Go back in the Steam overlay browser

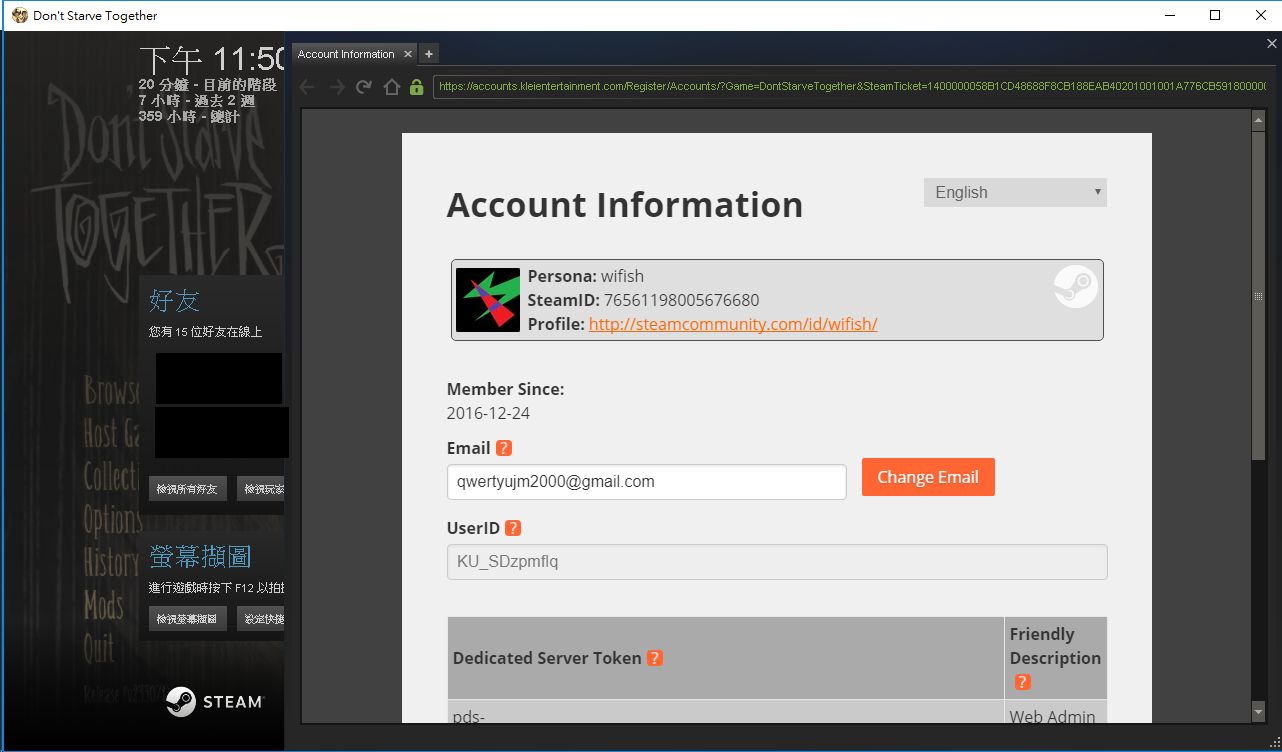coord(307,87)
